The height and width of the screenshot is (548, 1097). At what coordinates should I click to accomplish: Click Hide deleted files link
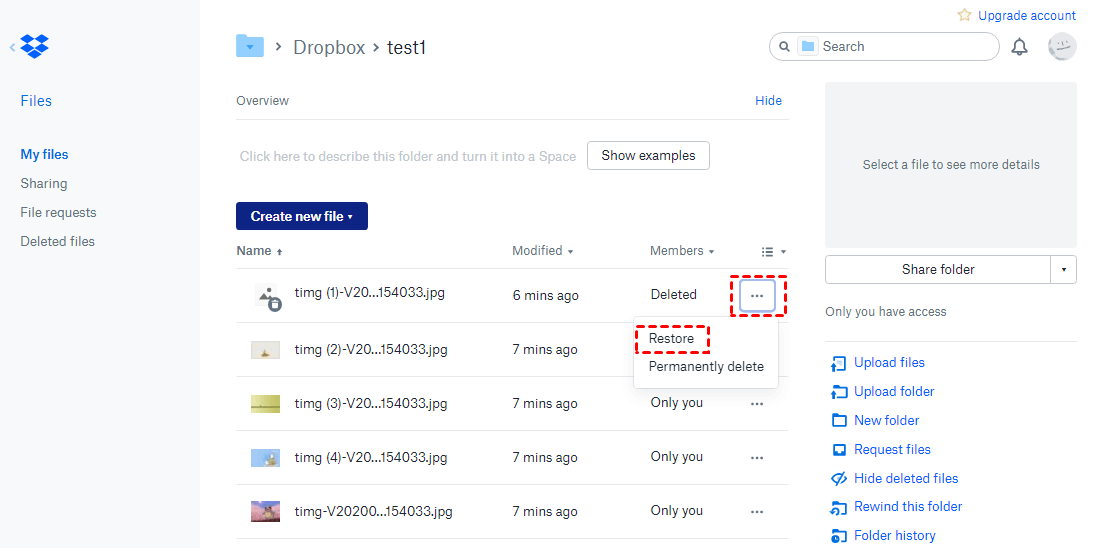coord(906,479)
